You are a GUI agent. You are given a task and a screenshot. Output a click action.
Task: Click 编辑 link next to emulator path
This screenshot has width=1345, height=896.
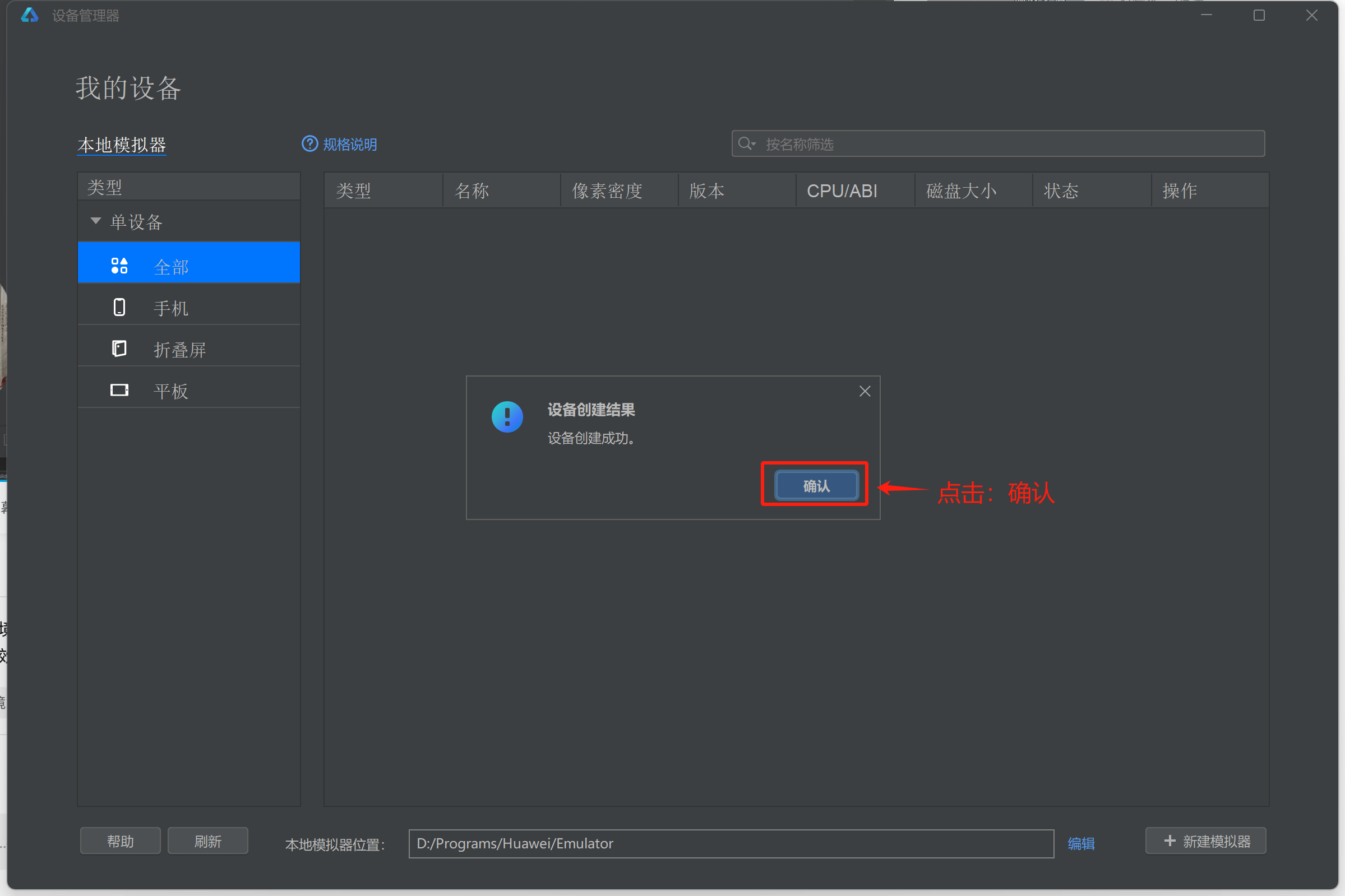[x=1080, y=843]
